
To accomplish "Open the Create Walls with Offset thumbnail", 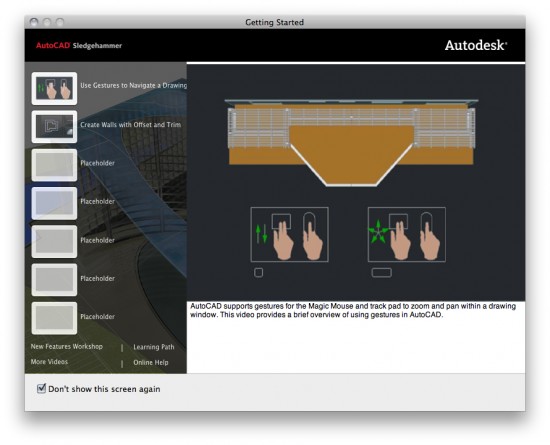I will click(54, 127).
